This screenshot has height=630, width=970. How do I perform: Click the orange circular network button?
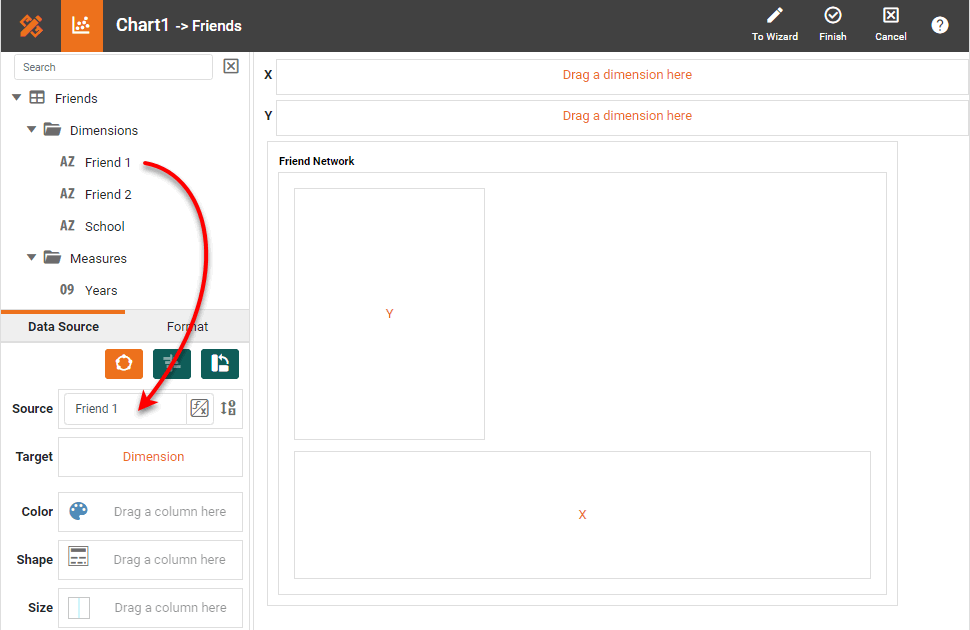coord(124,364)
